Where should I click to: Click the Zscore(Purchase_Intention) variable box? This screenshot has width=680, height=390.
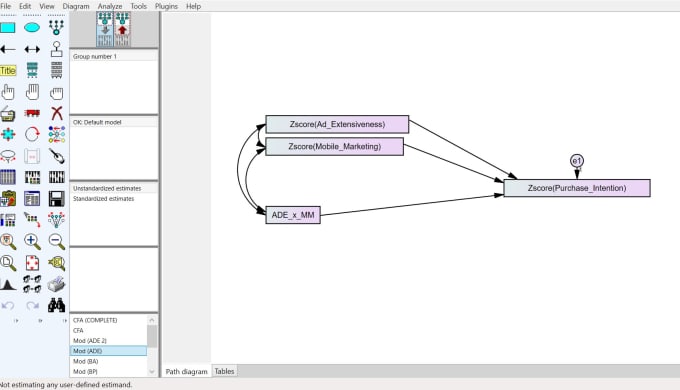pyautogui.click(x=577, y=188)
